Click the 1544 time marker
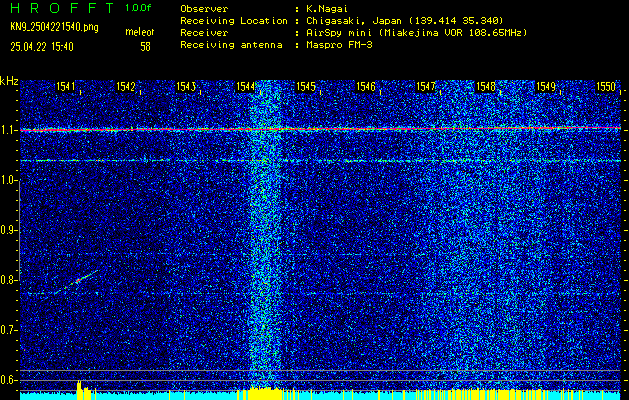This screenshot has height=400, width=629. point(246,86)
